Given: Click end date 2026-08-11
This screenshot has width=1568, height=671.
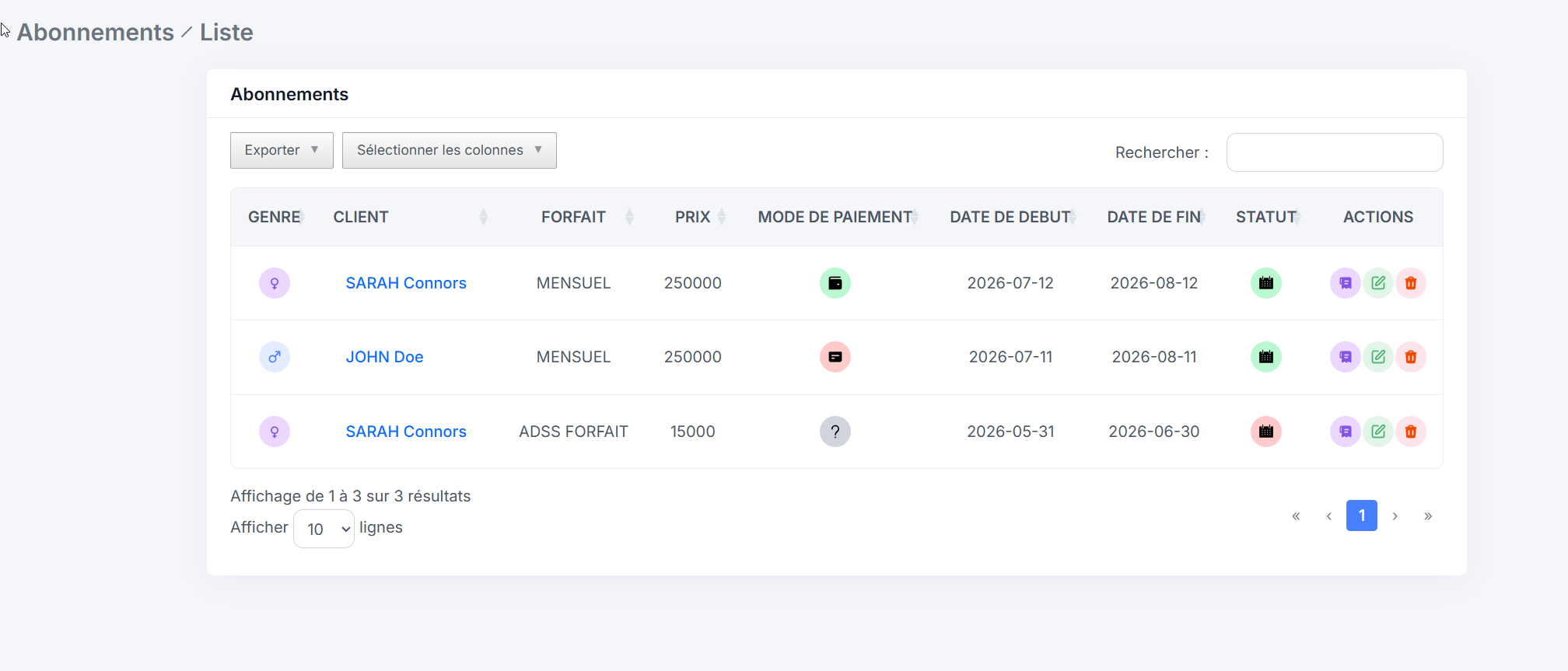Looking at the screenshot, I should [1154, 357].
